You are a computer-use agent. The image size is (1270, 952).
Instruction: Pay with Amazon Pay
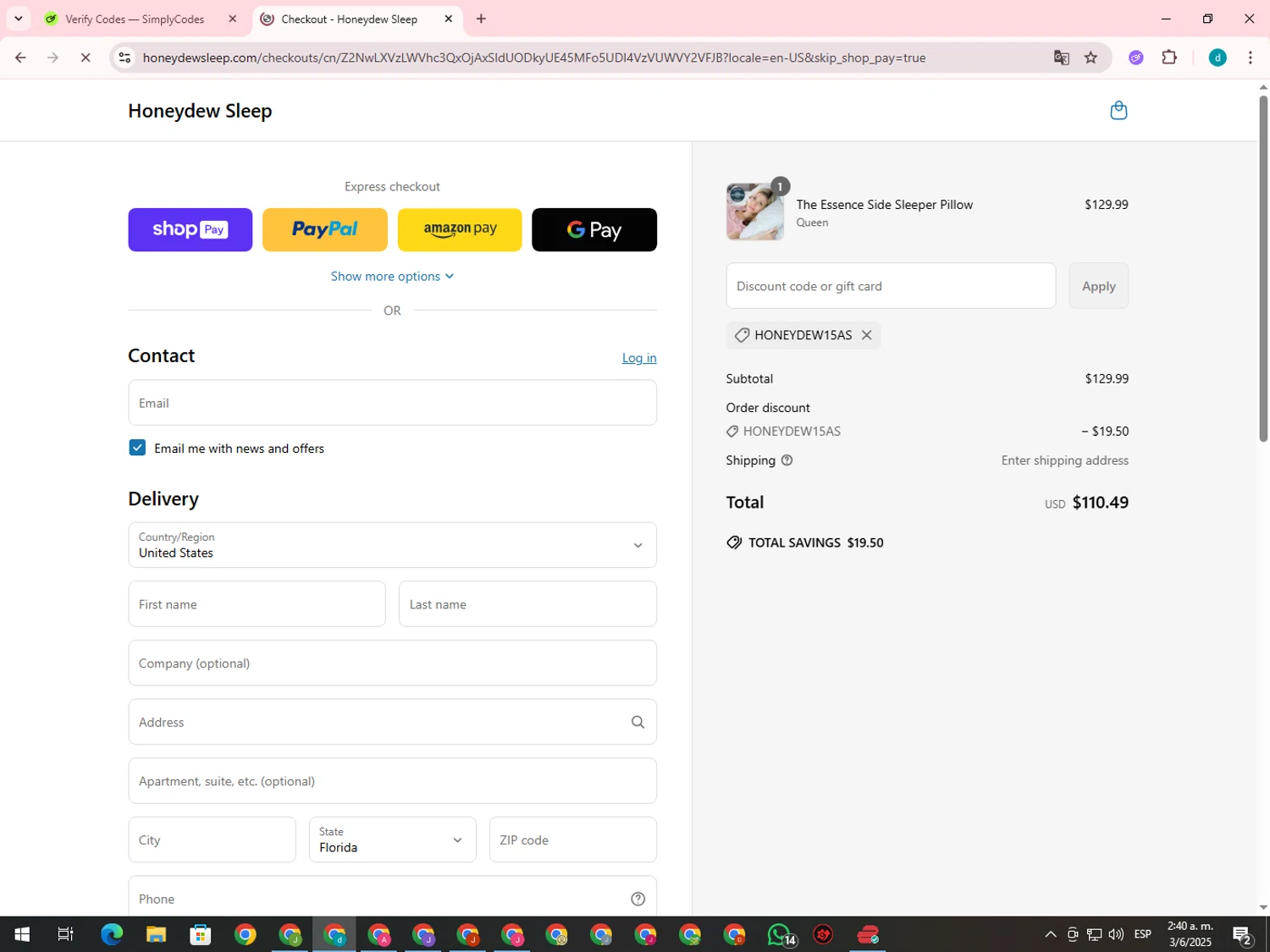point(460,229)
